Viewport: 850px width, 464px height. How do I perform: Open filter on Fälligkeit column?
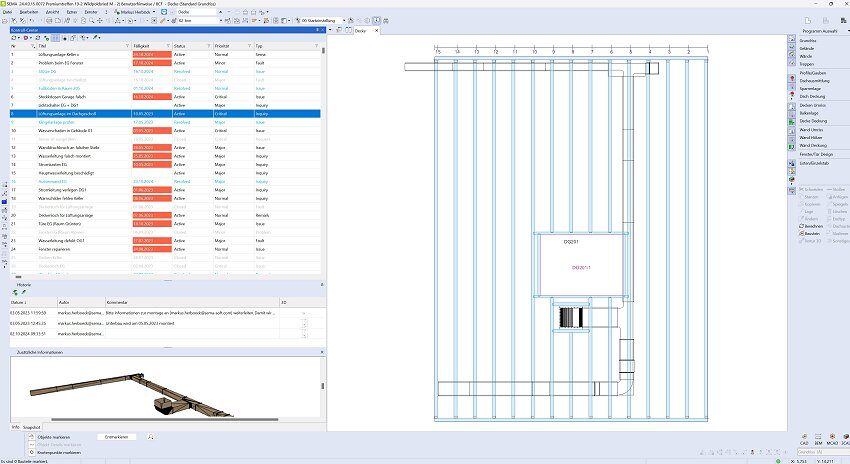(x=168, y=46)
